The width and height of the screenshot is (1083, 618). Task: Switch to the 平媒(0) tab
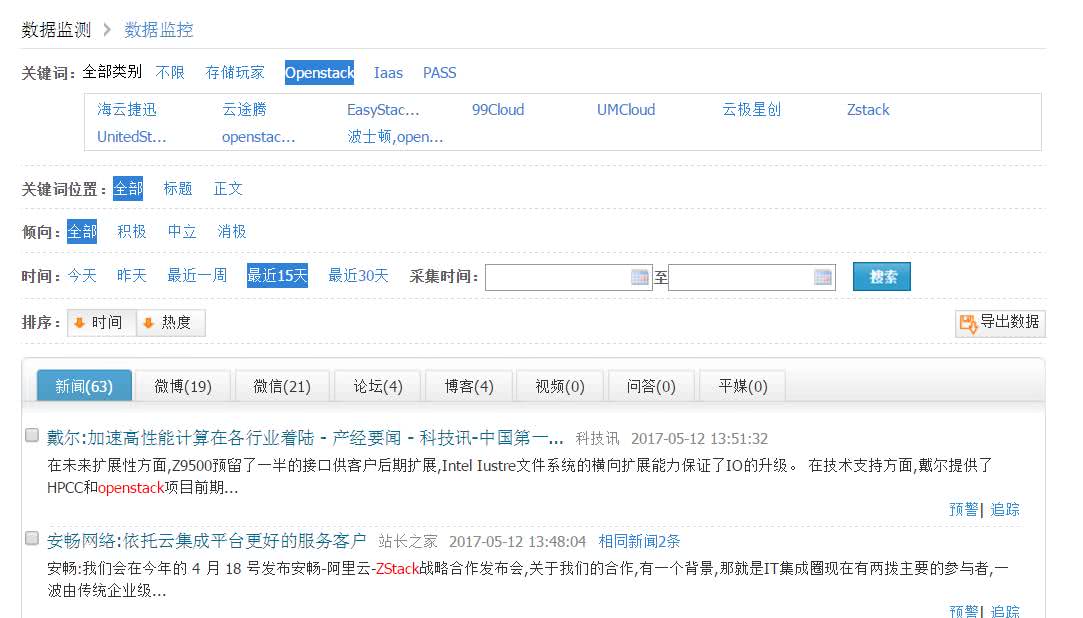tap(742, 386)
